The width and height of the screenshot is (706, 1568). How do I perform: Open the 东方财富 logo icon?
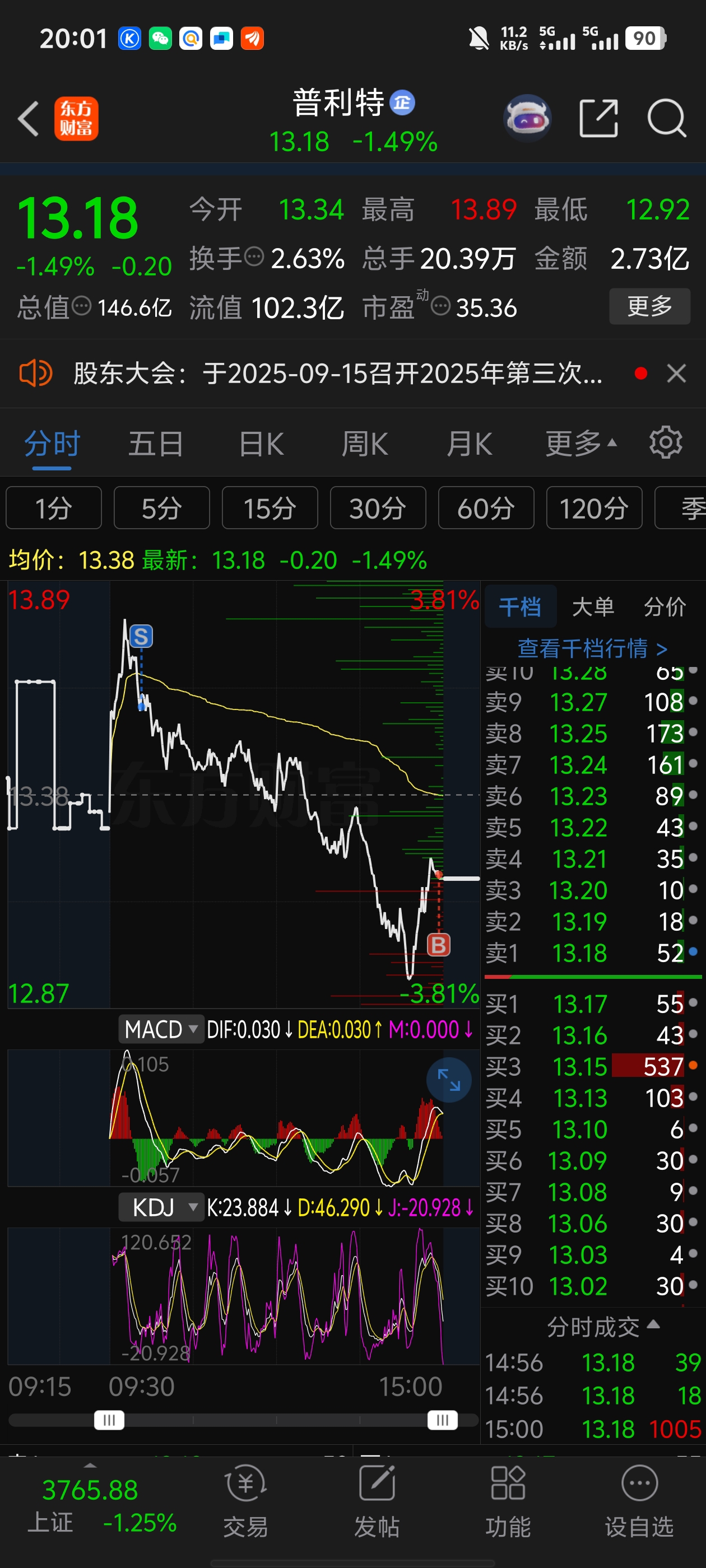[76, 119]
